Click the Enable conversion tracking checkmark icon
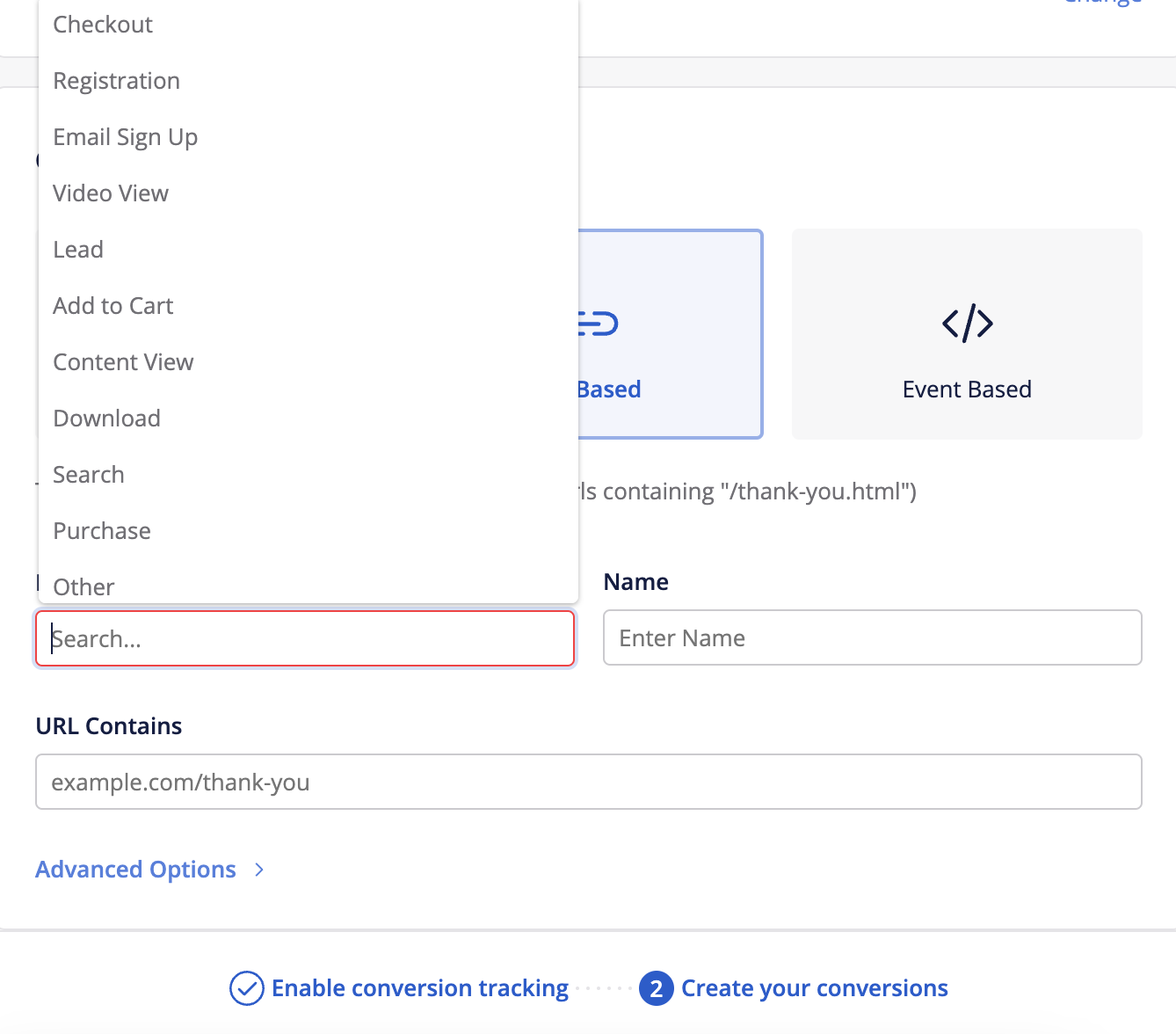 point(246,988)
